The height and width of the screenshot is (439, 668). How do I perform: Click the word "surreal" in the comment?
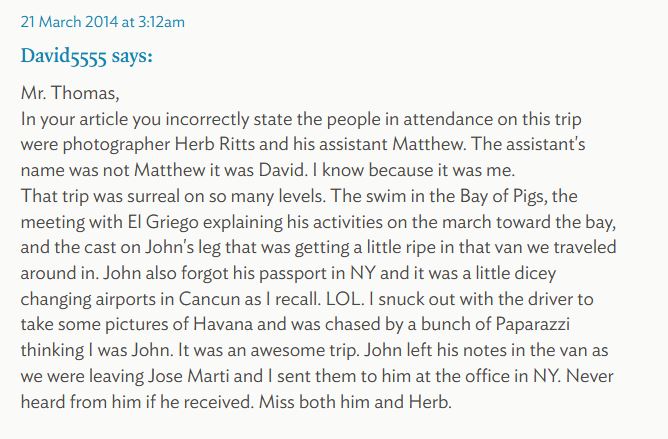pyautogui.click(x=131, y=190)
